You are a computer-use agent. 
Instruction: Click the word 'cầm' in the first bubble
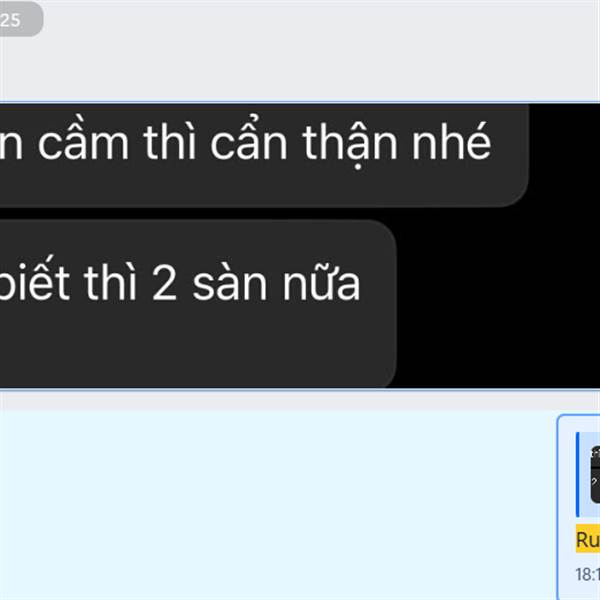click(x=83, y=139)
